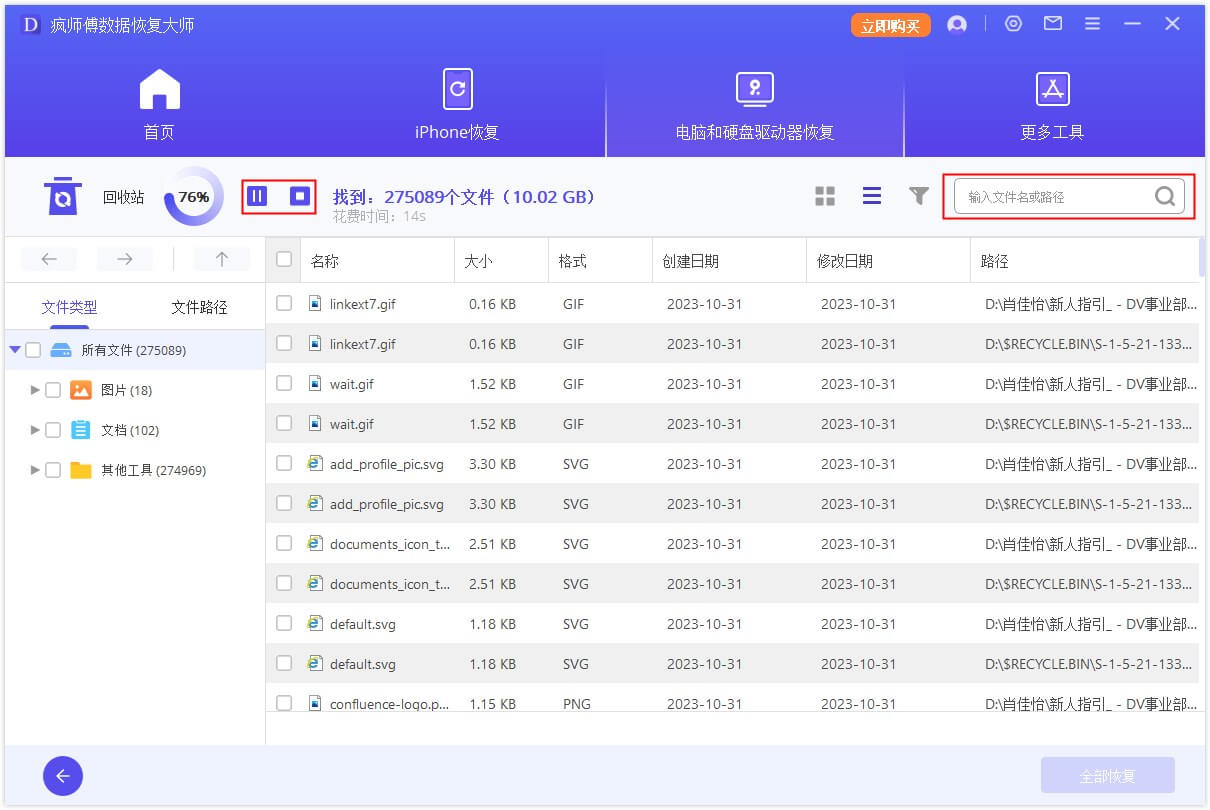The height and width of the screenshot is (810, 1210).
Task: Click the second linkext7.gif file icon
Action: pyautogui.click(x=315, y=343)
